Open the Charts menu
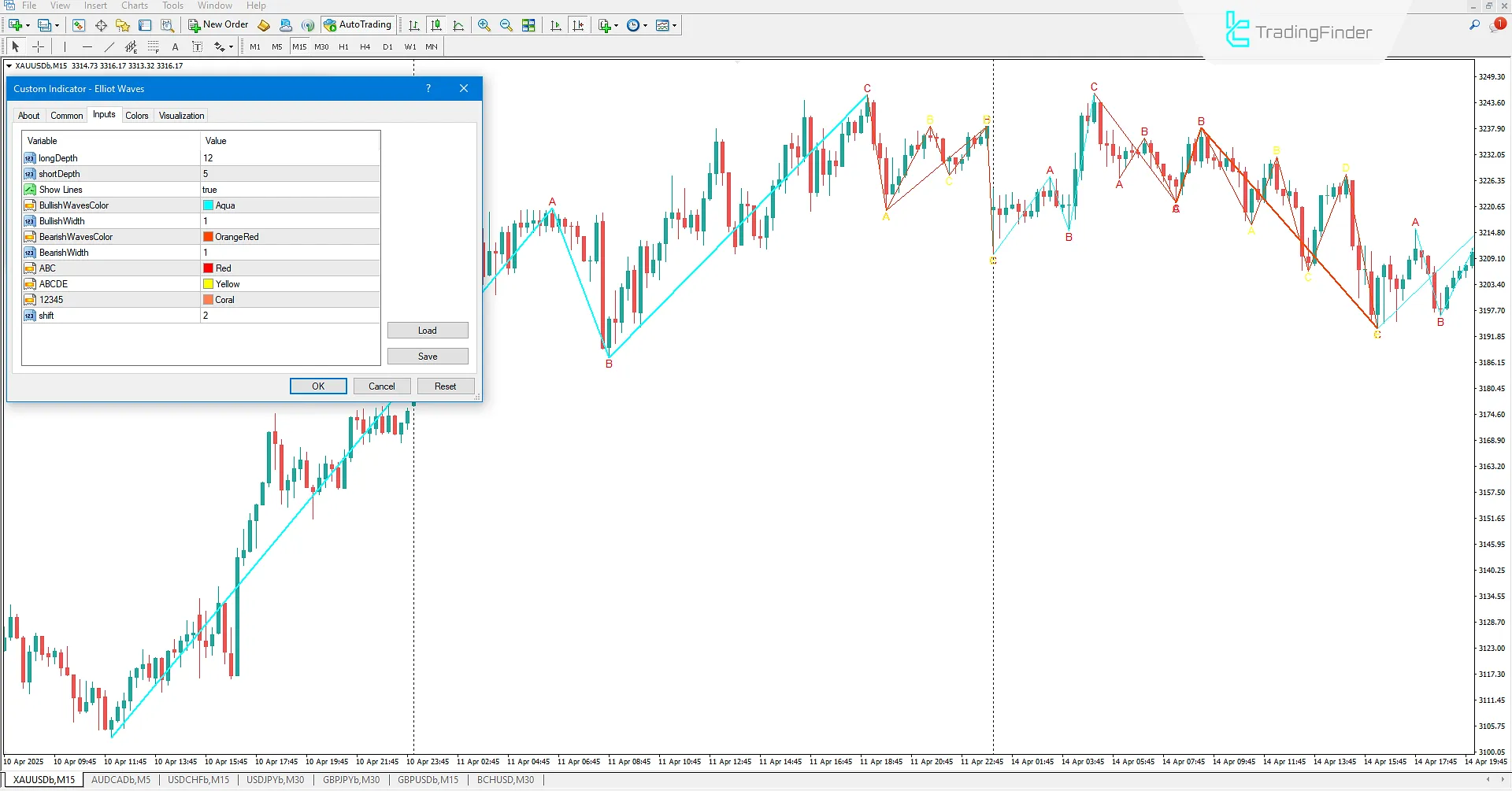This screenshot has height=791, width=1512. coord(134,6)
